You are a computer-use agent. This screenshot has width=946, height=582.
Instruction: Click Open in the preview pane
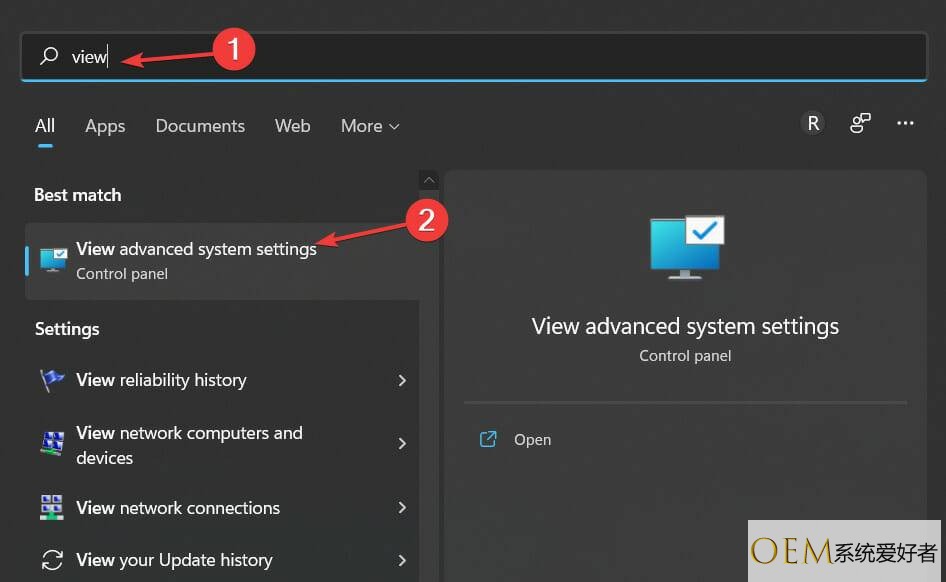point(532,440)
